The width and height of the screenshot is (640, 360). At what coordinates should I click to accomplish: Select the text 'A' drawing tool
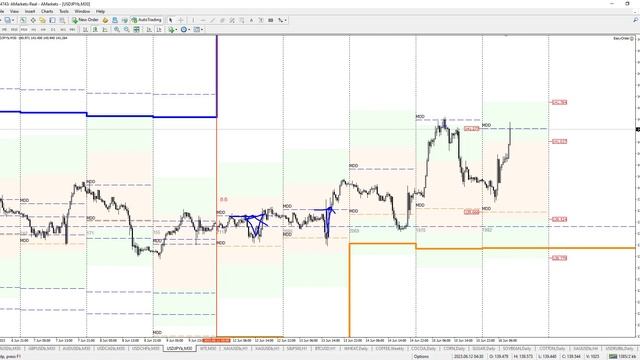251,20
